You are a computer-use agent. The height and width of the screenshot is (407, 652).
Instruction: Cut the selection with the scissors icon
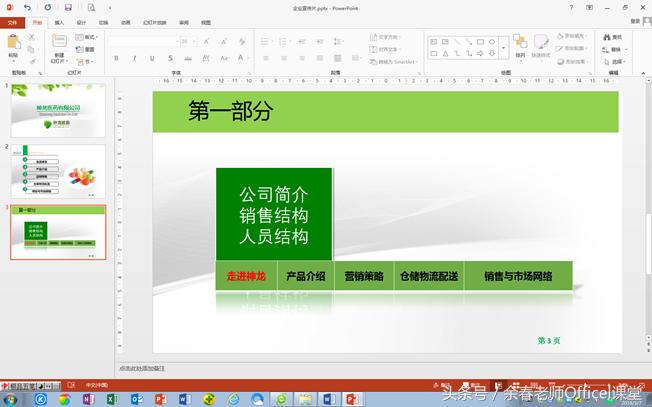tap(32, 37)
